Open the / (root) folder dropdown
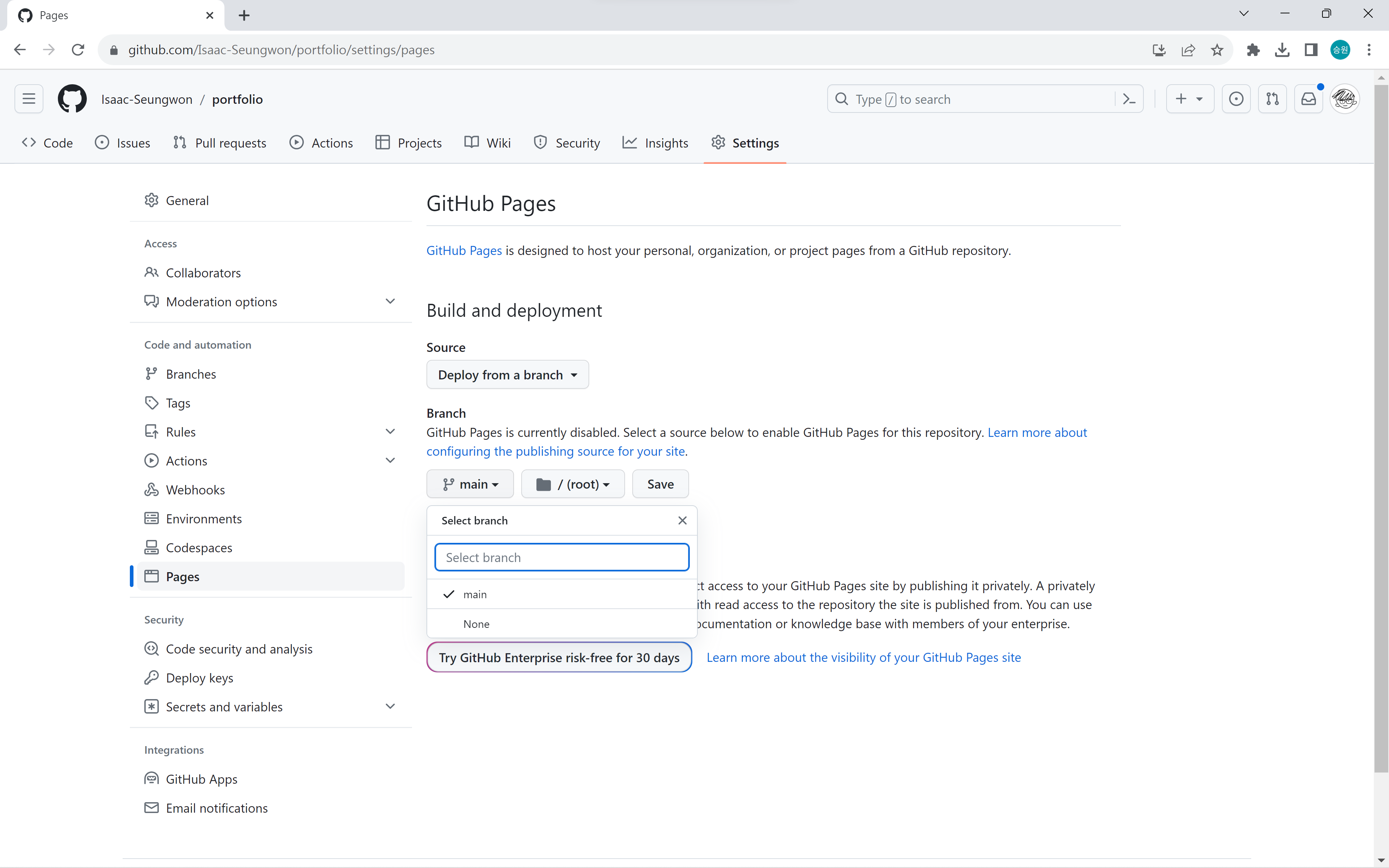Screen dimensions: 1389x868 572,484
